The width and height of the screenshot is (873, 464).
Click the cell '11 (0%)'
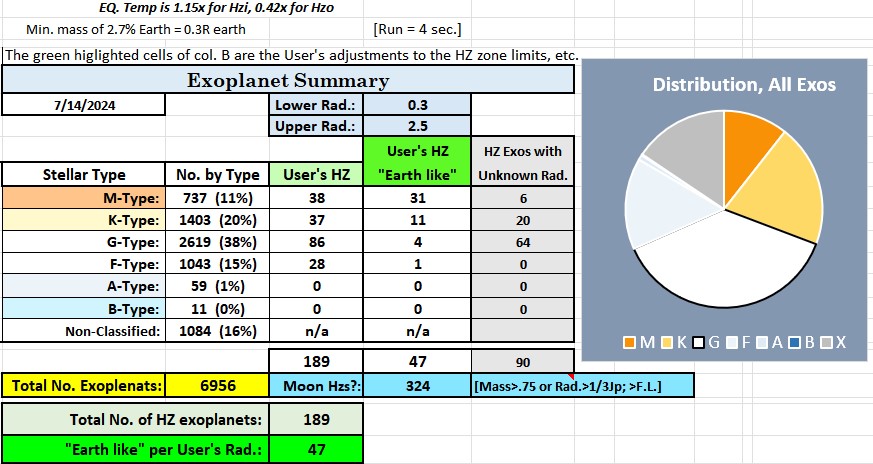218,309
